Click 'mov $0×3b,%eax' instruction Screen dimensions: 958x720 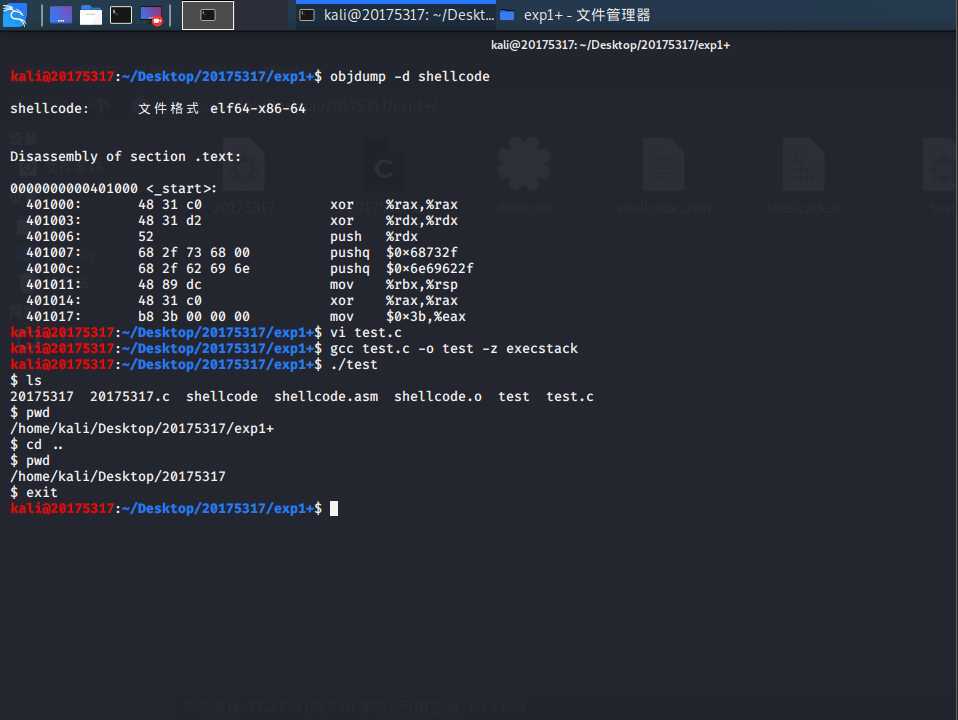pyautogui.click(x=398, y=317)
